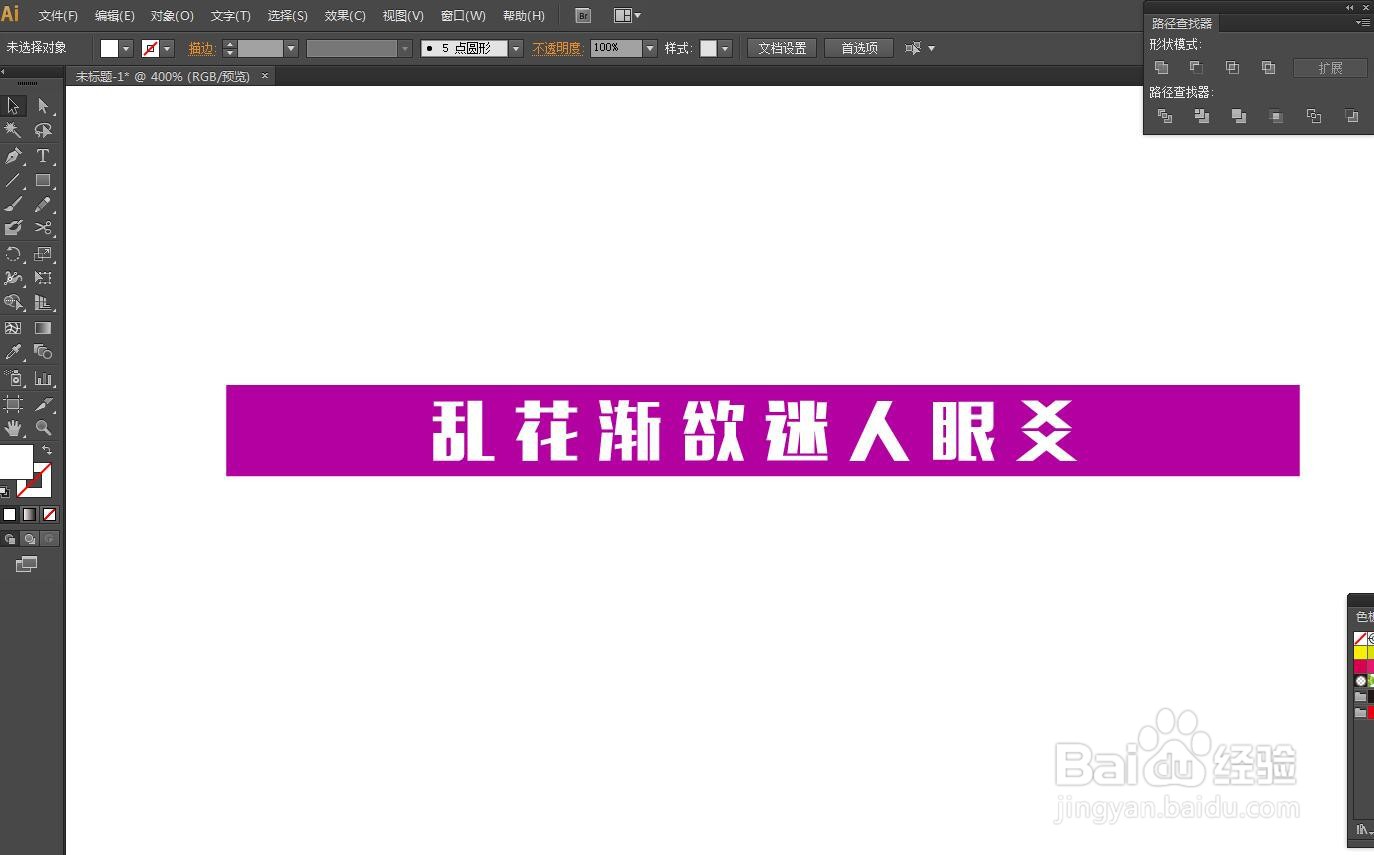The height and width of the screenshot is (855, 1374).
Task: Select the Warp tool
Action: (x=13, y=278)
